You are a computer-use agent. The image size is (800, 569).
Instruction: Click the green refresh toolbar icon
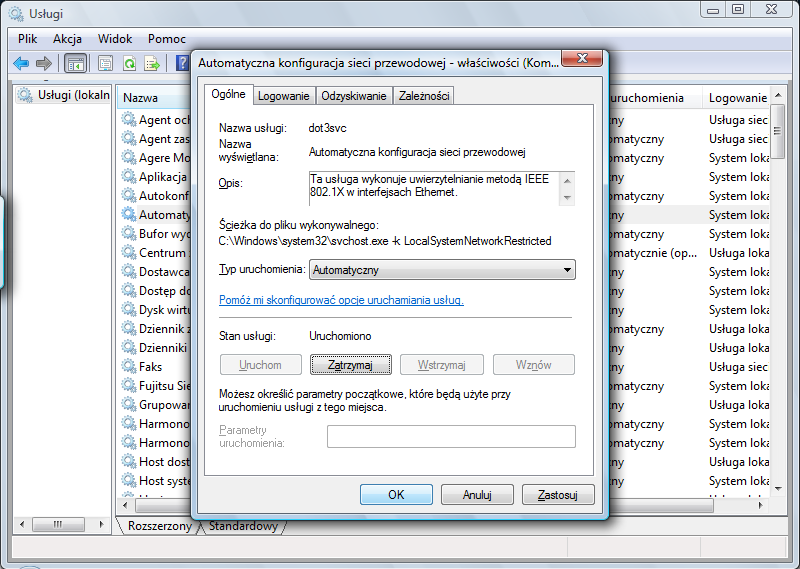[129, 63]
